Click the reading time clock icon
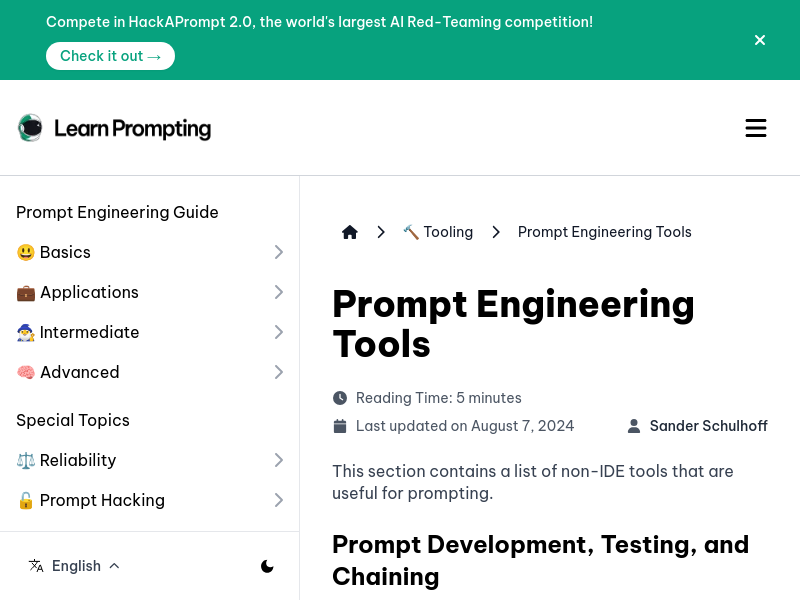The height and width of the screenshot is (600, 800). [x=340, y=398]
